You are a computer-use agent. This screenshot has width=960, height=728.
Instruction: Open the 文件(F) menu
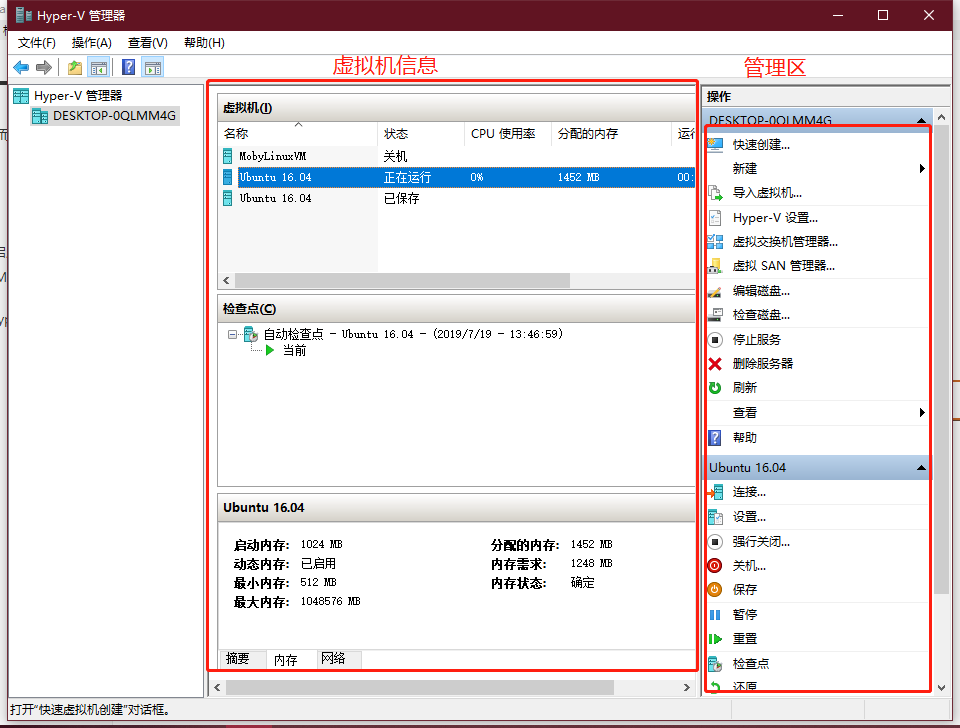tap(37, 43)
